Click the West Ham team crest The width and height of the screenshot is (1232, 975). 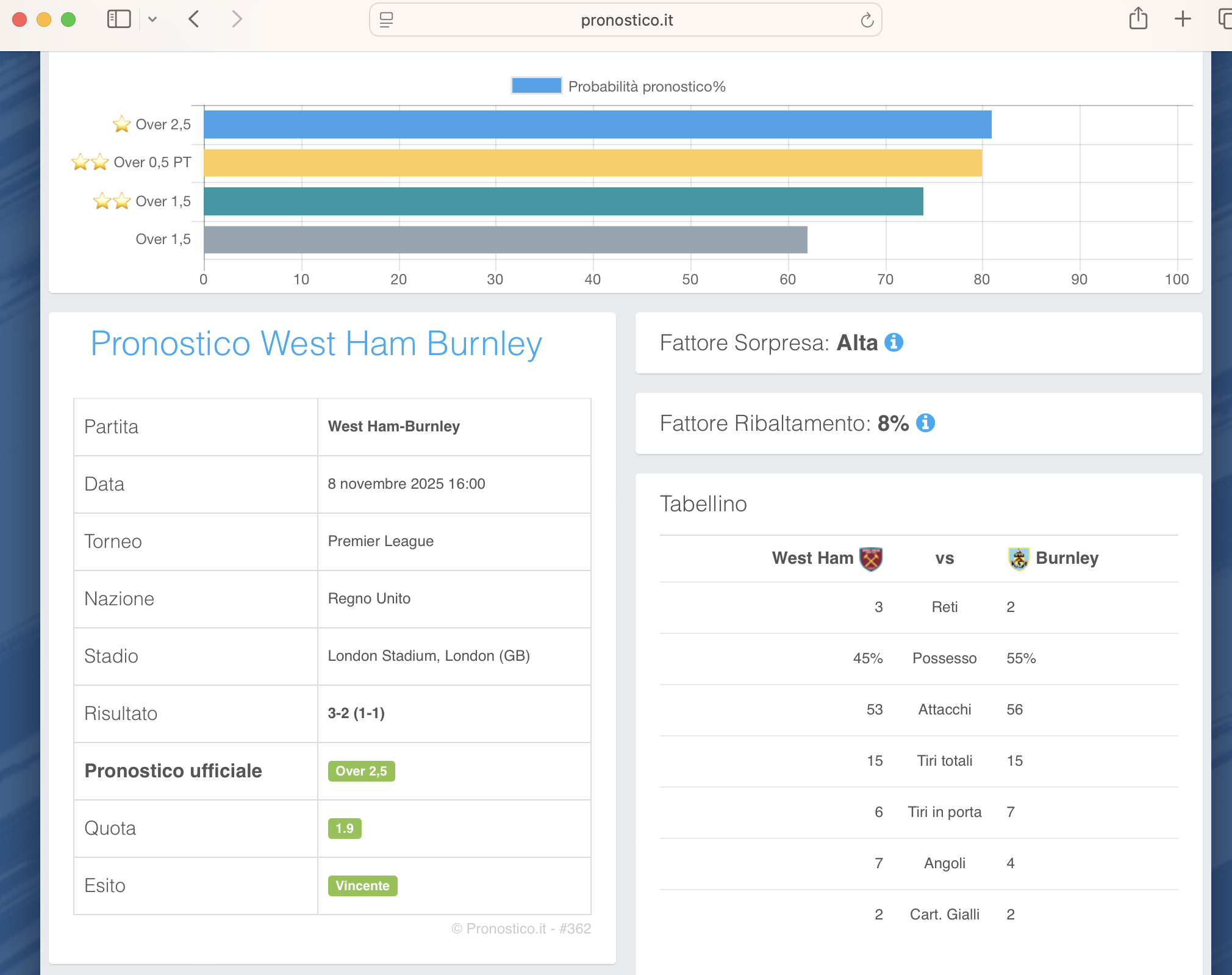pyautogui.click(x=870, y=558)
